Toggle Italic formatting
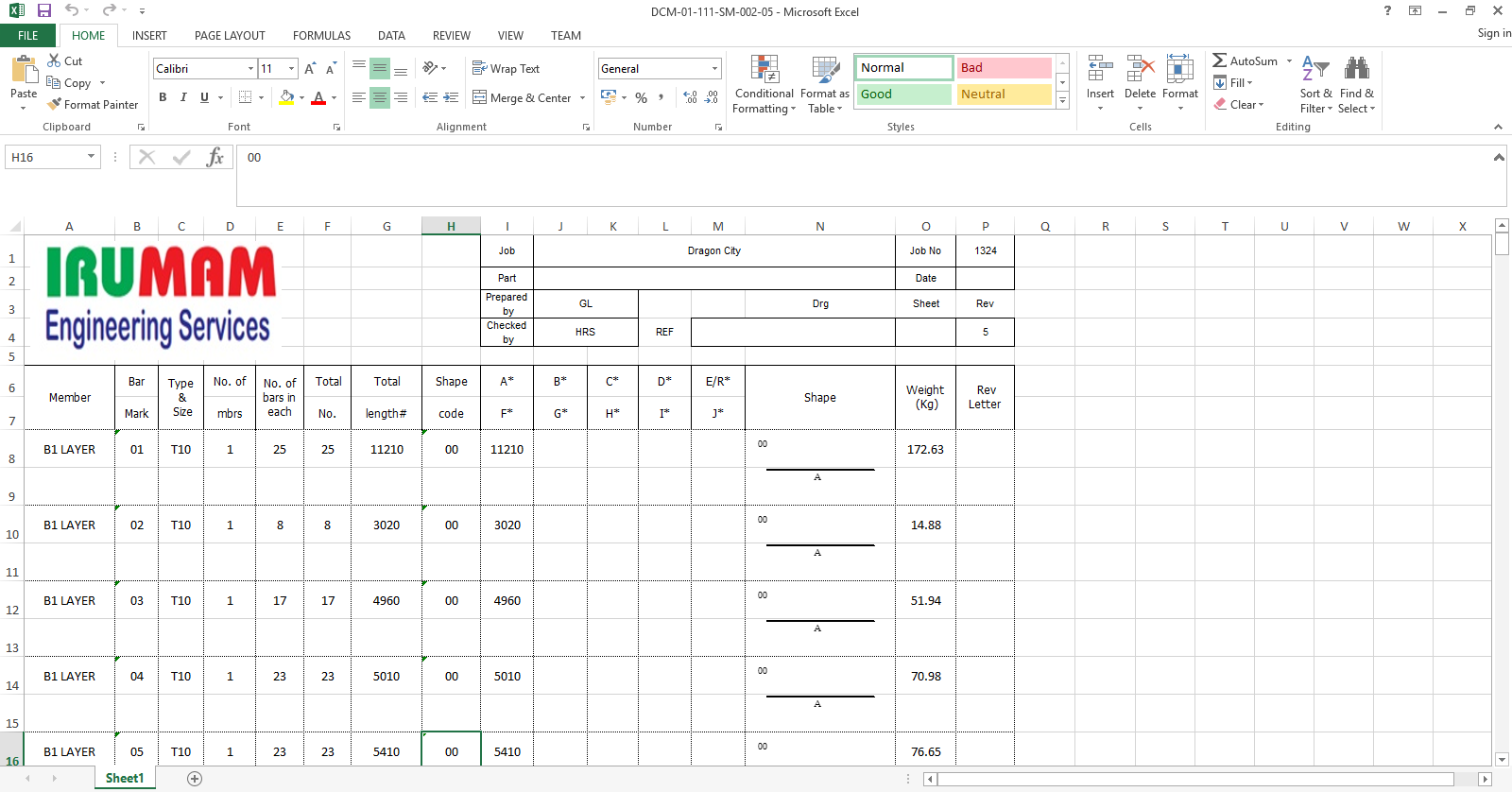 pyautogui.click(x=183, y=97)
